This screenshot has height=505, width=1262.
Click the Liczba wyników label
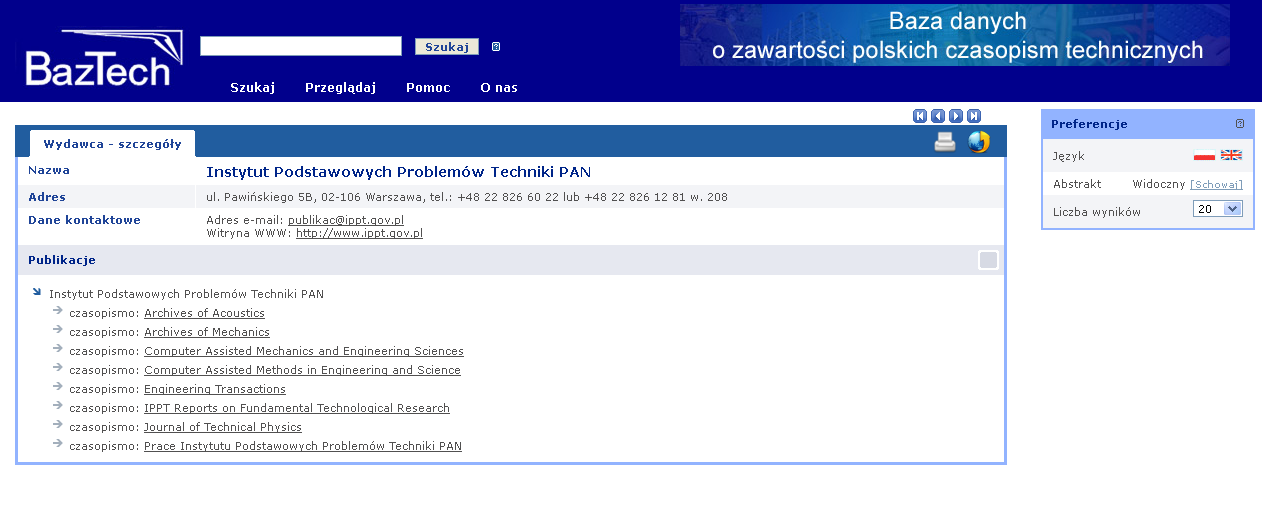pos(1097,212)
